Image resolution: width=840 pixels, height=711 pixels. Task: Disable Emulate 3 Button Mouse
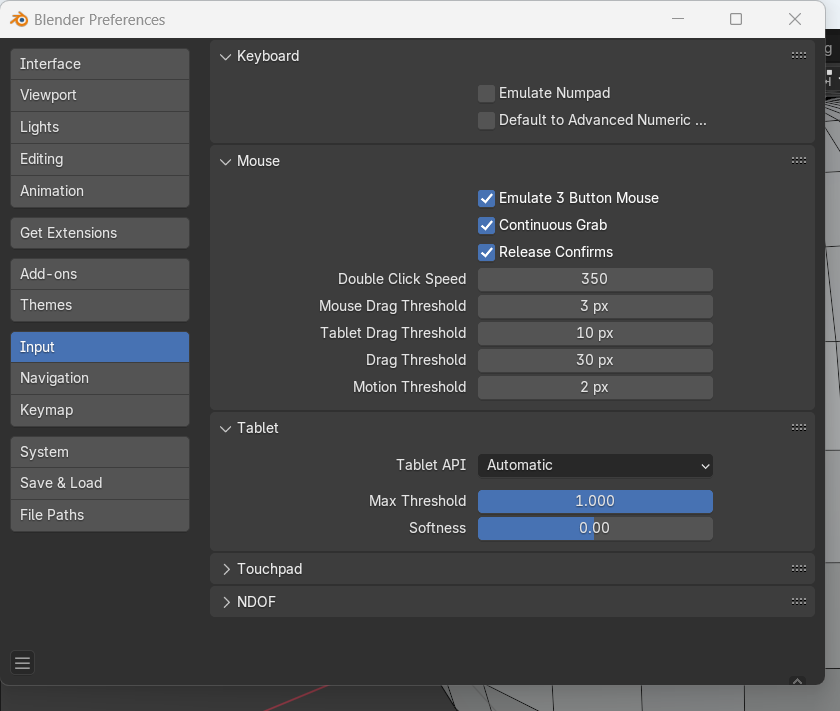click(x=486, y=198)
